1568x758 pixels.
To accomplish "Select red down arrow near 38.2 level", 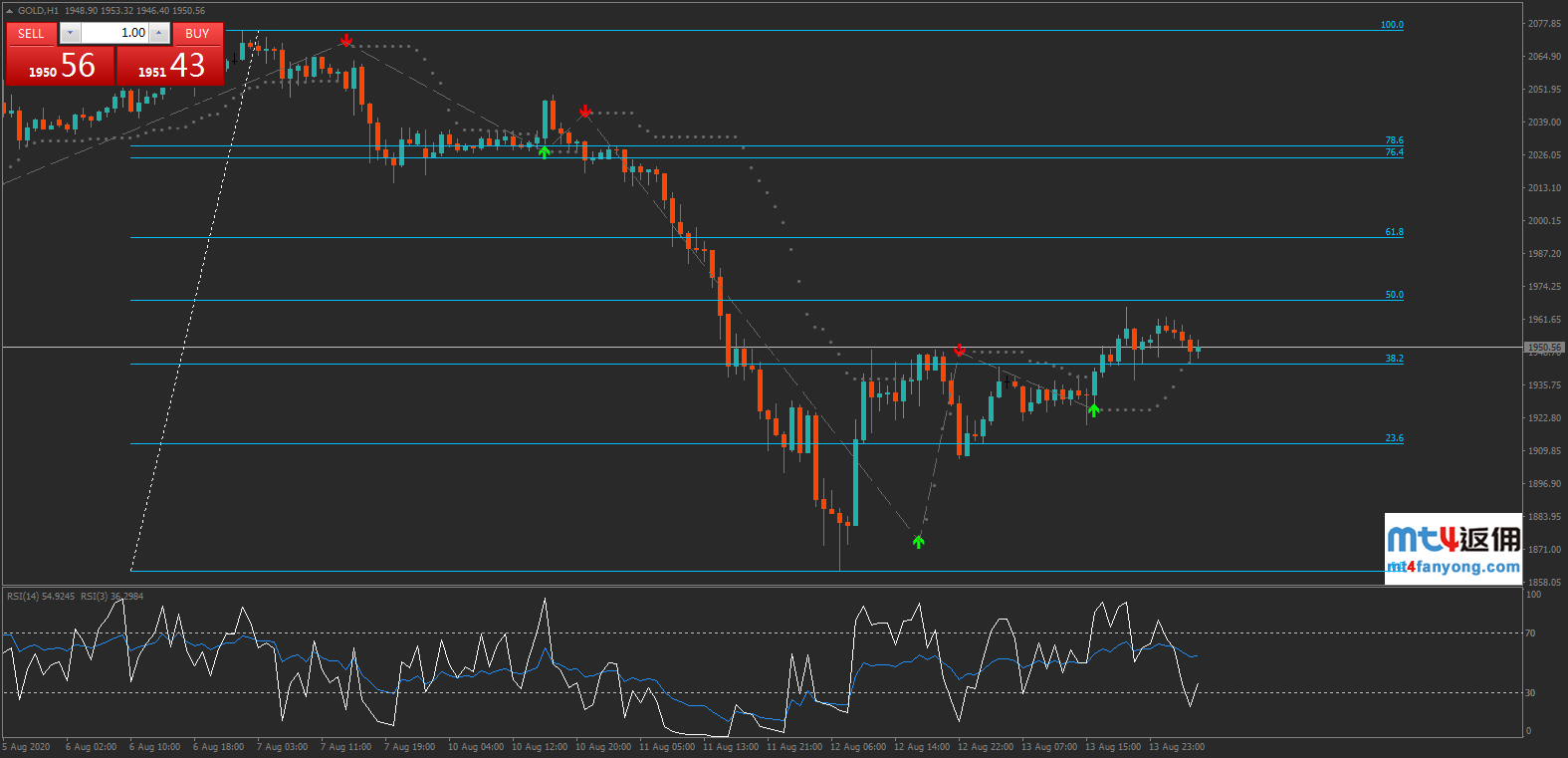I will (x=959, y=350).
